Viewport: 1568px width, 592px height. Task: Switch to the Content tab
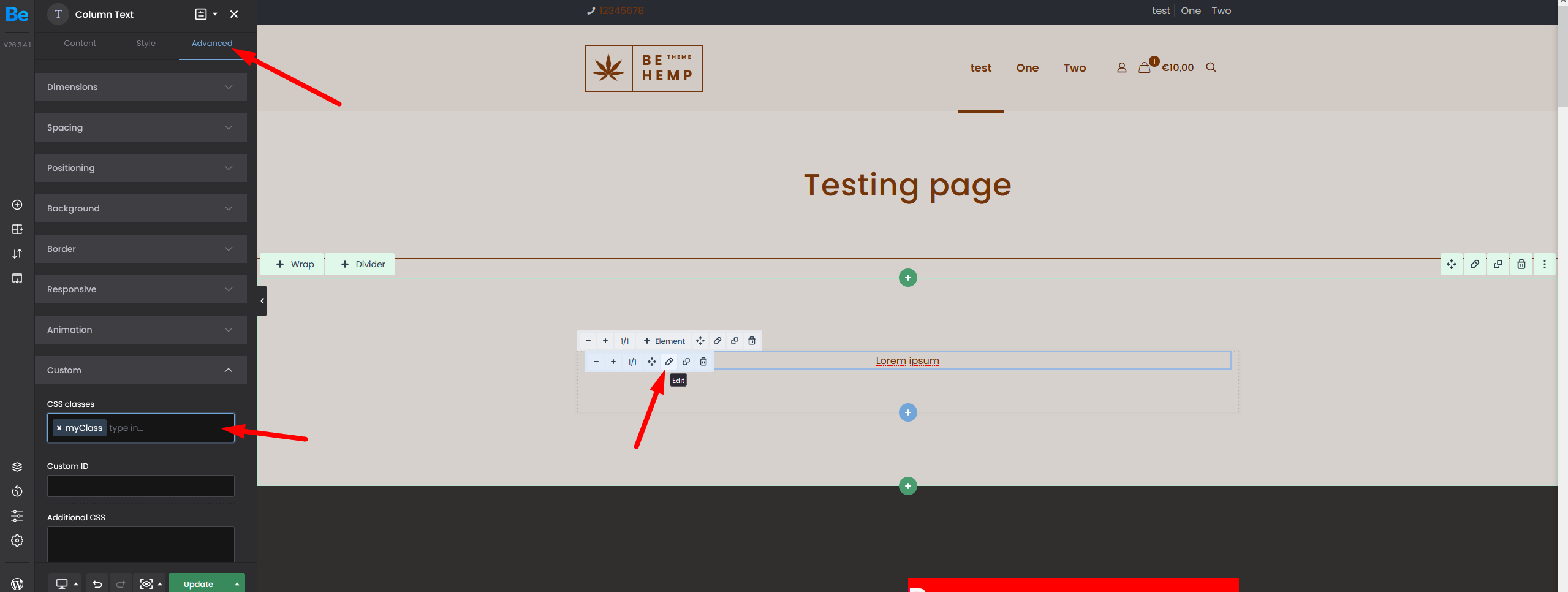[x=80, y=43]
